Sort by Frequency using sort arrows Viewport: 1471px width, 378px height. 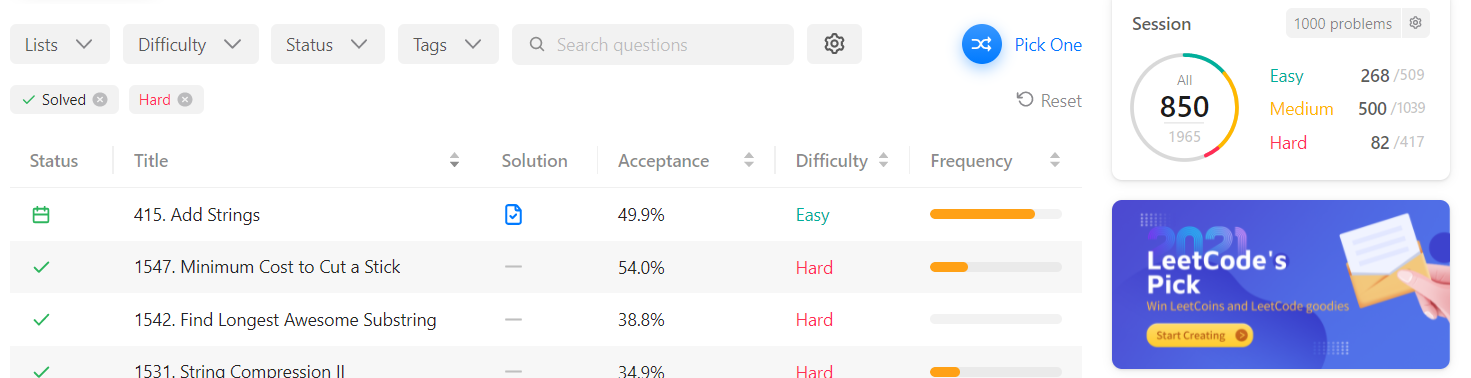coord(1054,160)
